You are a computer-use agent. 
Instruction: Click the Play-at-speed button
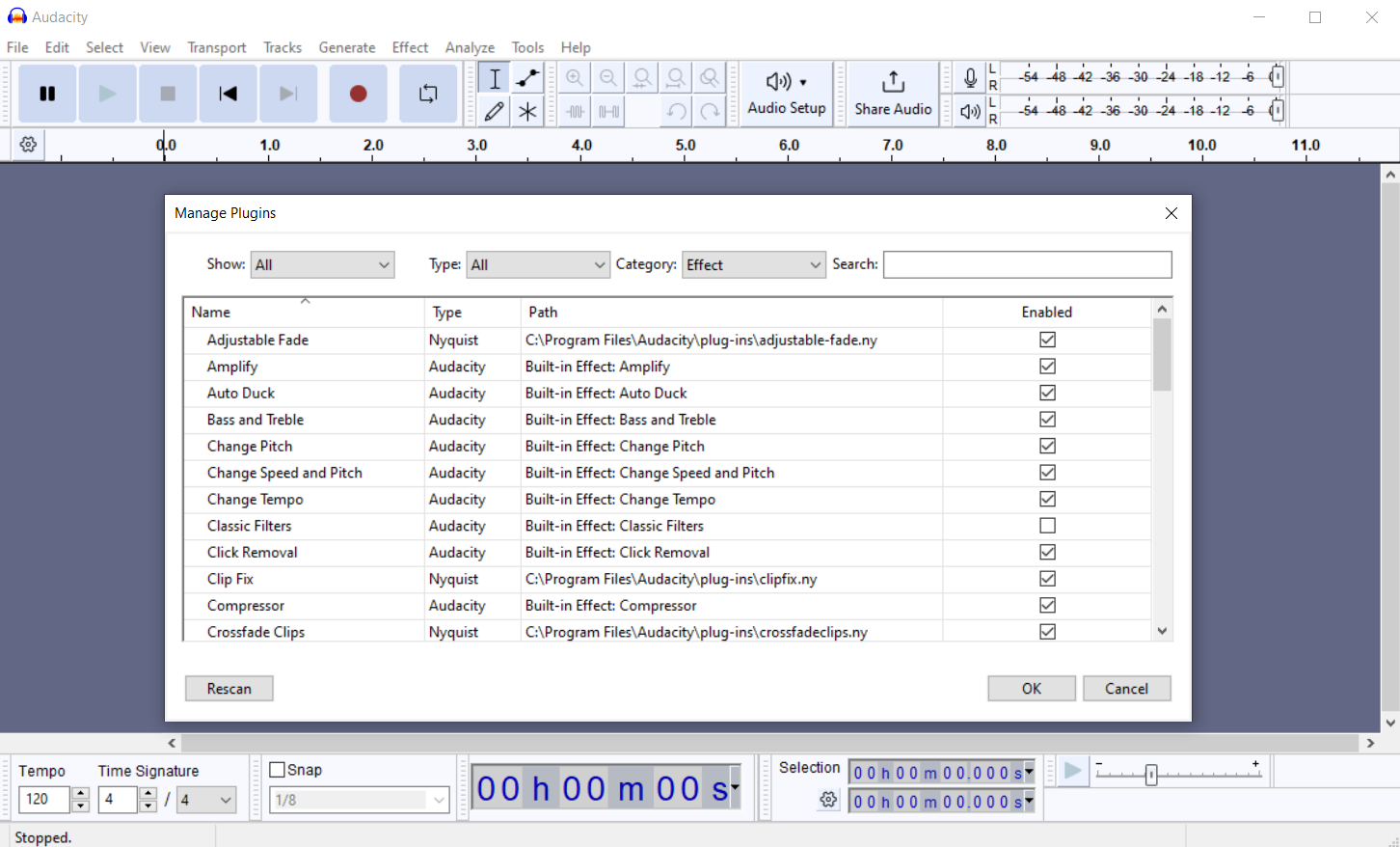(1072, 771)
